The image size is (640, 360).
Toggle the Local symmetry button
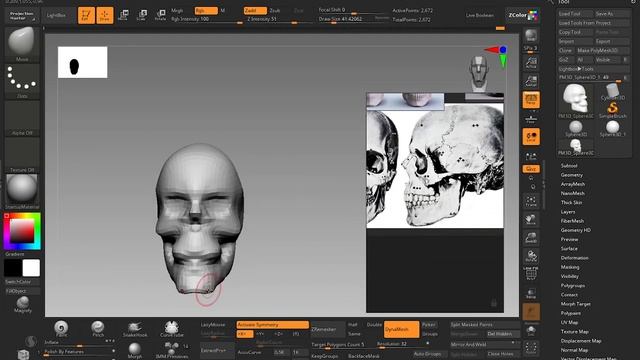[x=531, y=137]
